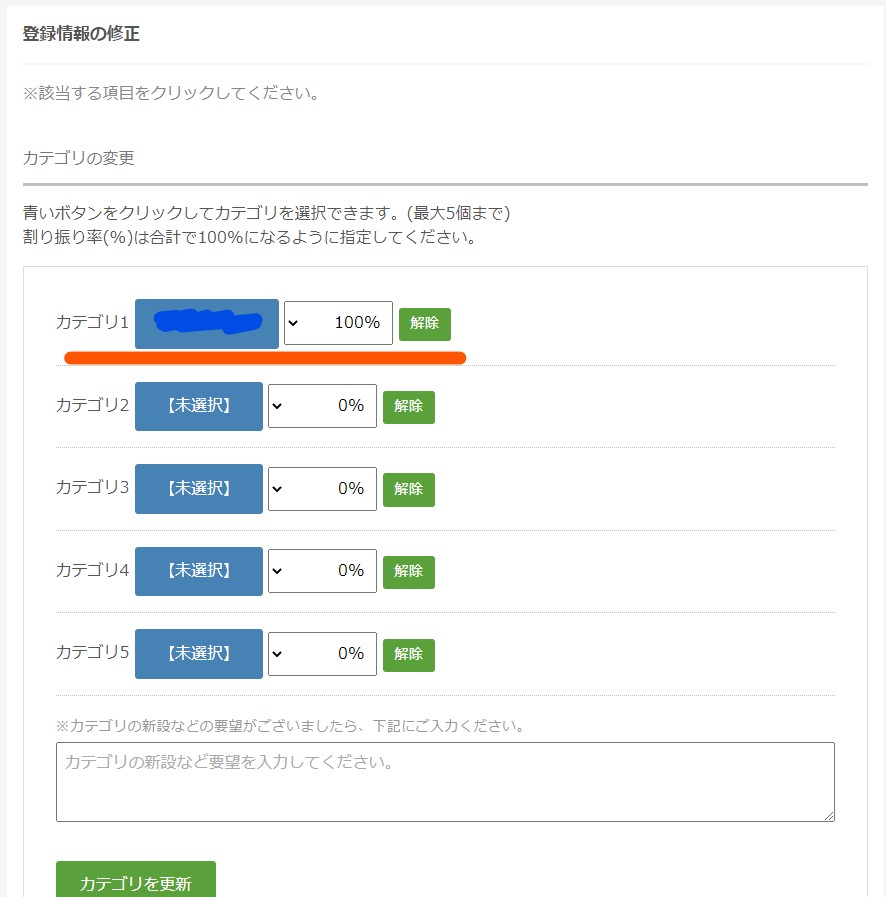The width and height of the screenshot is (886, 897).
Task: Click the green 解除 button for カテゴリ1
Action: coord(425,324)
